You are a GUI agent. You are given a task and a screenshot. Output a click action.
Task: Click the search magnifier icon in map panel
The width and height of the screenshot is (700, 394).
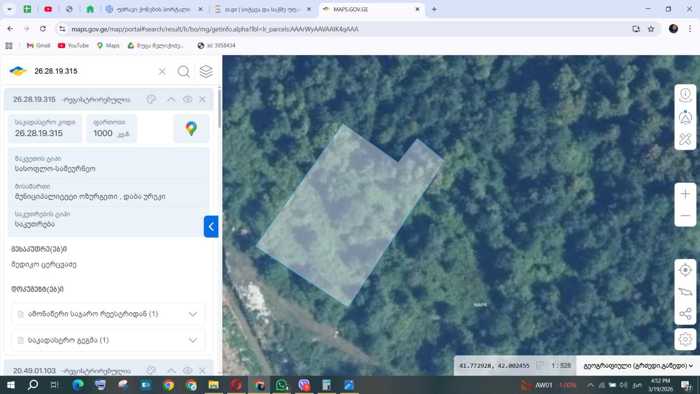(x=183, y=71)
